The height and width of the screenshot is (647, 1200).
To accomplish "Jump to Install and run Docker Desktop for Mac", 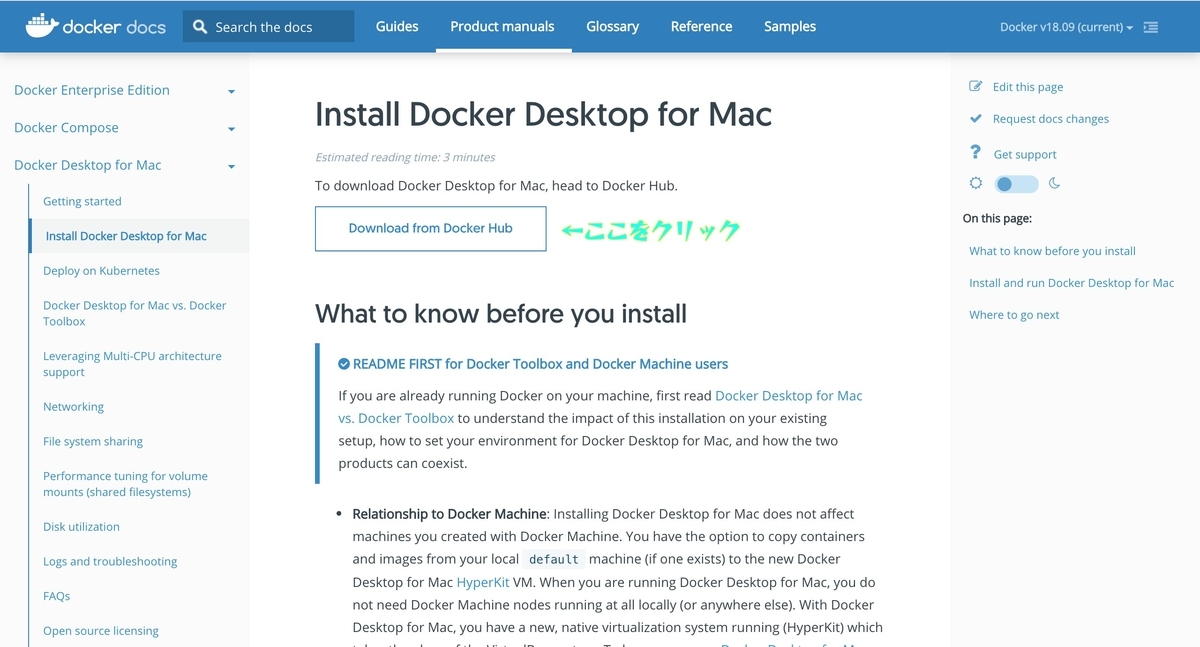I will 1071,283.
